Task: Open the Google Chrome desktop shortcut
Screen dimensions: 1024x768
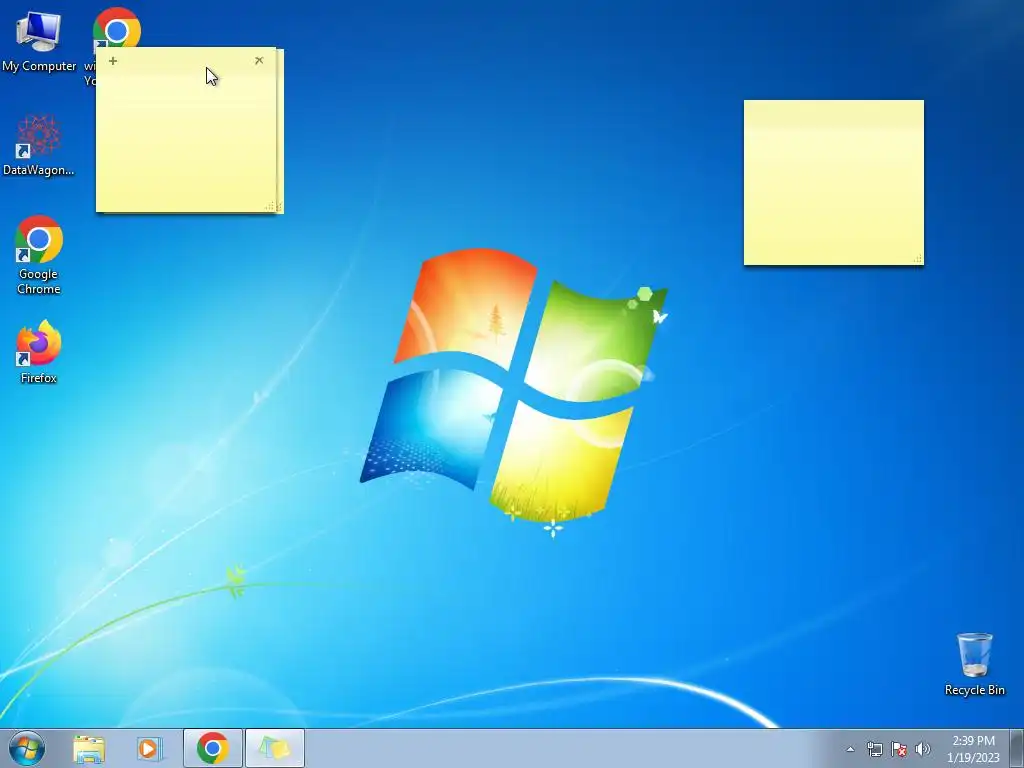Action: (x=39, y=255)
